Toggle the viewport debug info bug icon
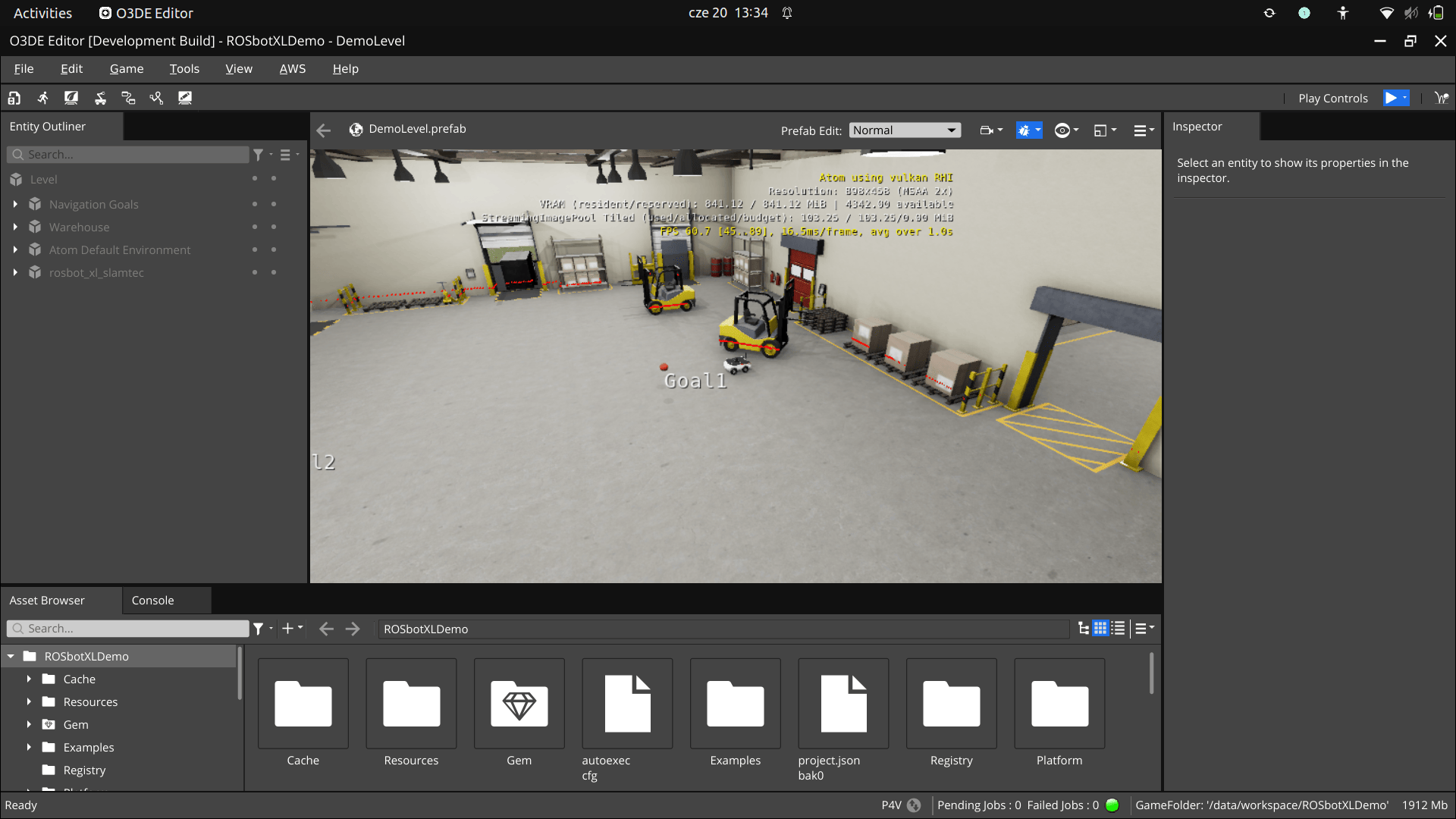 click(x=1024, y=130)
